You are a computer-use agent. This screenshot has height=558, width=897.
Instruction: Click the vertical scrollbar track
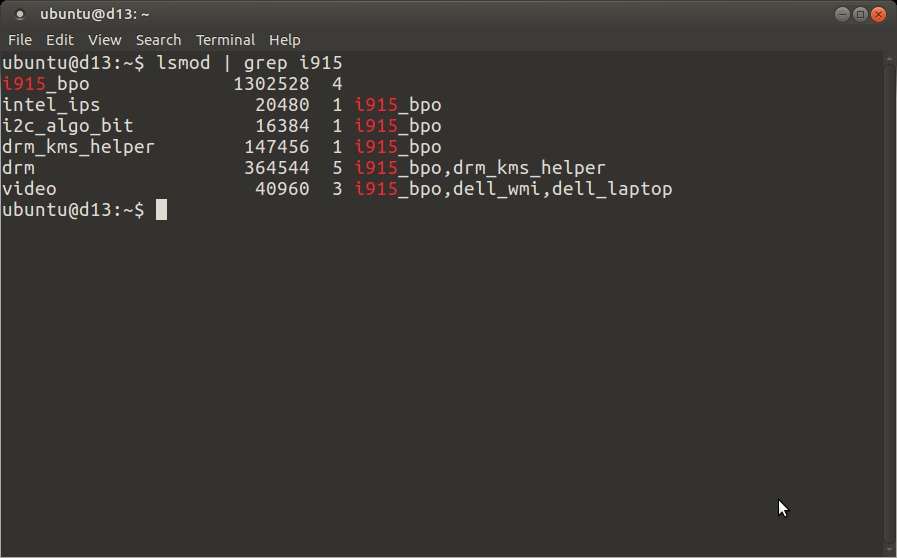889,303
